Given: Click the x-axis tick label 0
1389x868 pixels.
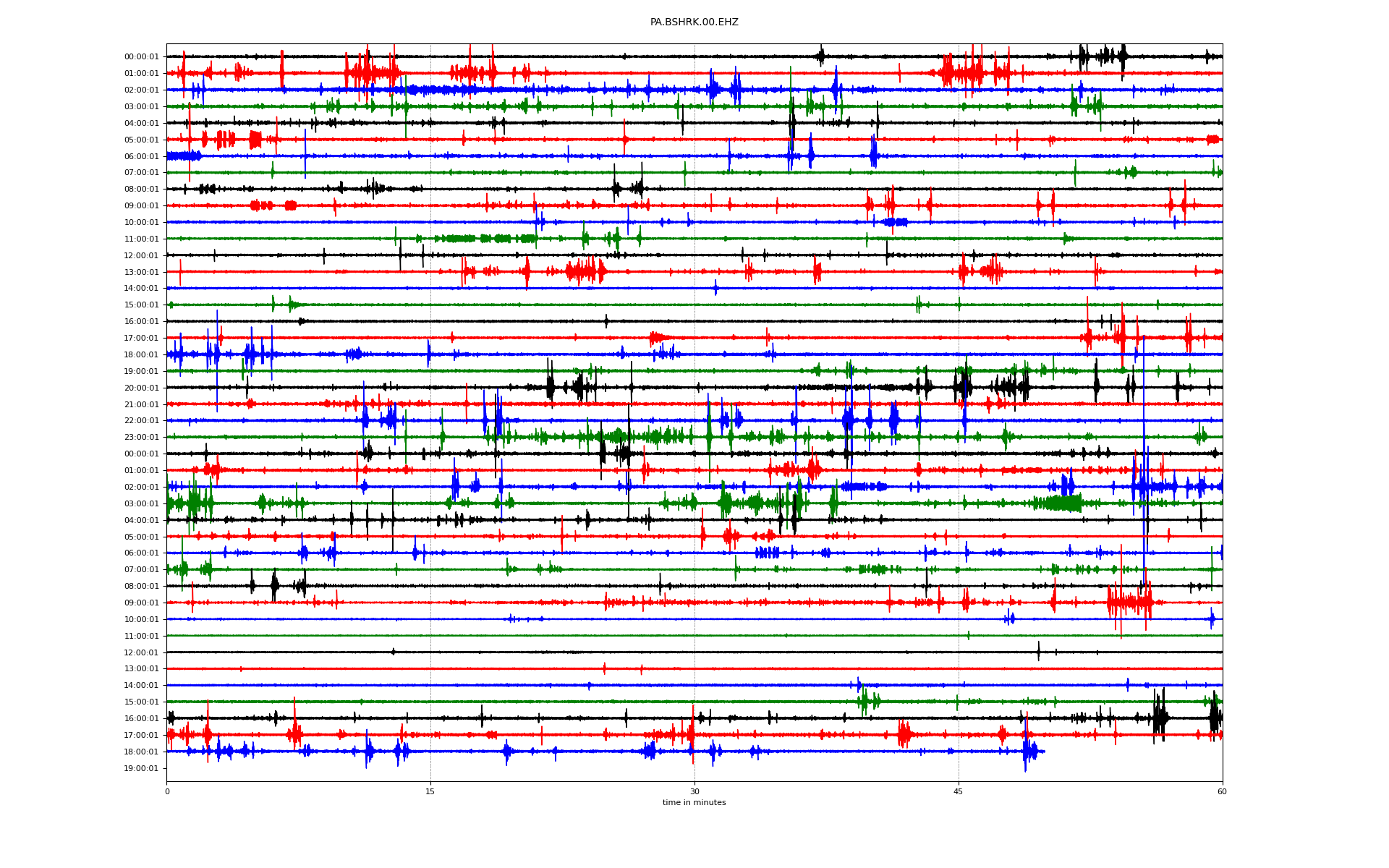Looking at the screenshot, I should [x=167, y=791].
